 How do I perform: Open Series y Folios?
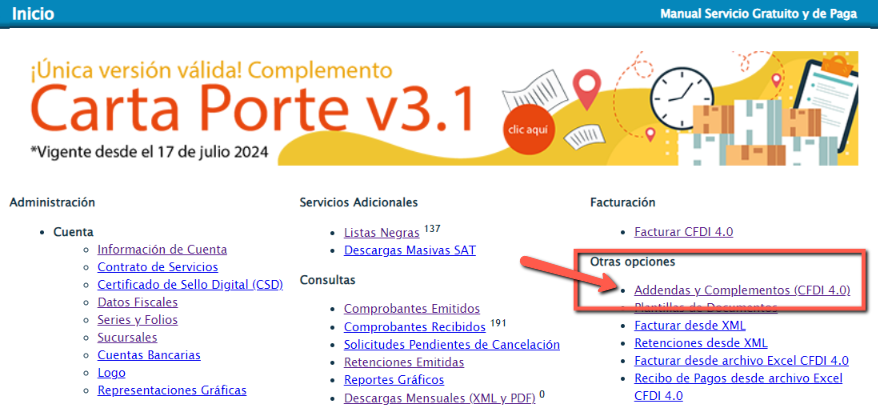tap(138, 320)
